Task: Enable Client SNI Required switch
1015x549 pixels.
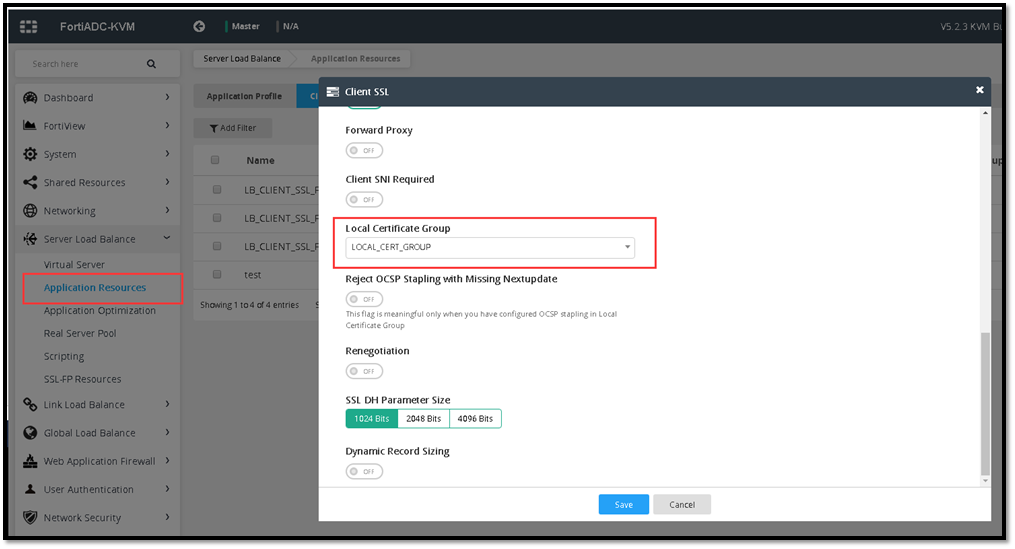Action: click(x=364, y=200)
